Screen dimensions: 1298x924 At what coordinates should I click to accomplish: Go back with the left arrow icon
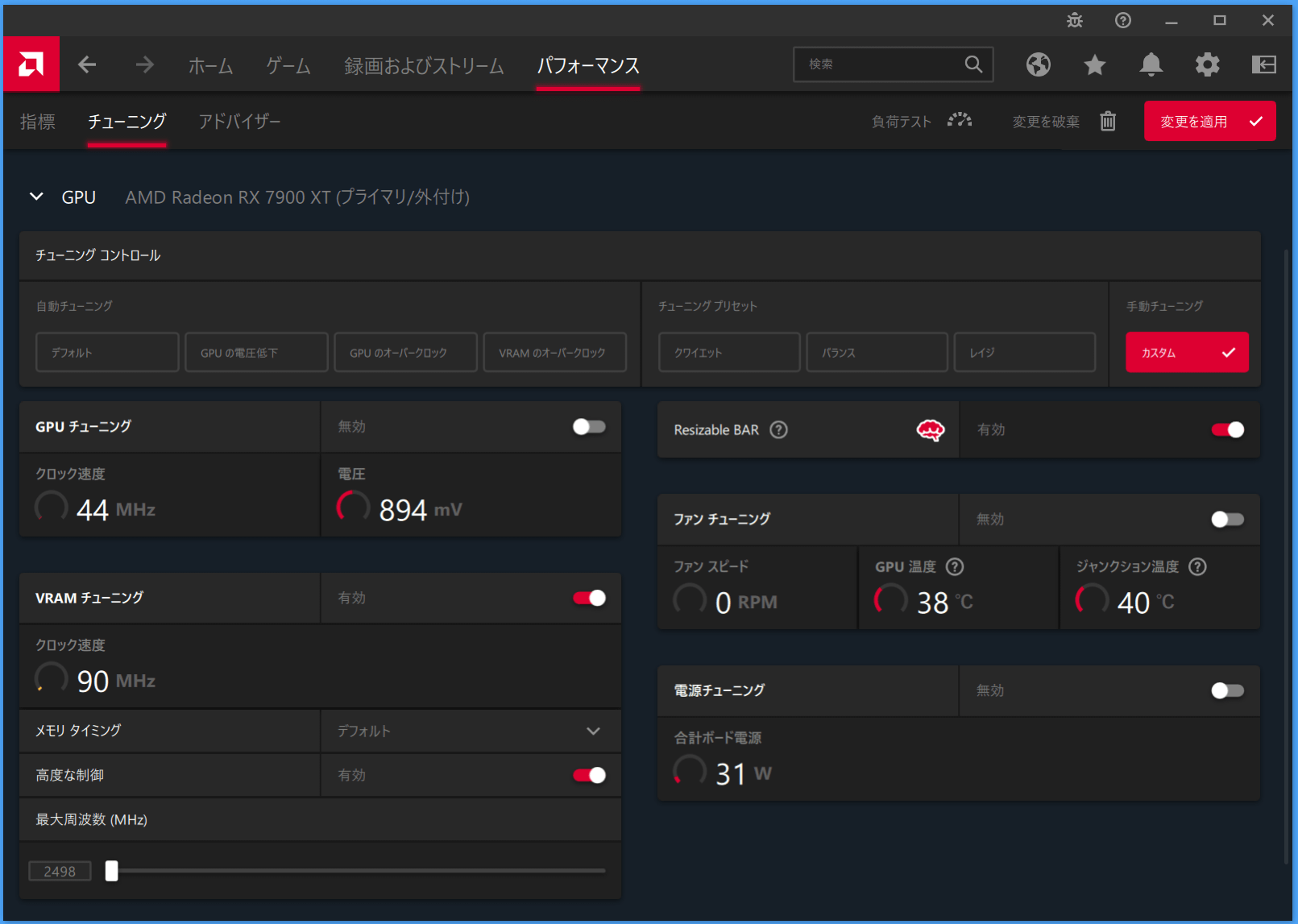[x=87, y=64]
